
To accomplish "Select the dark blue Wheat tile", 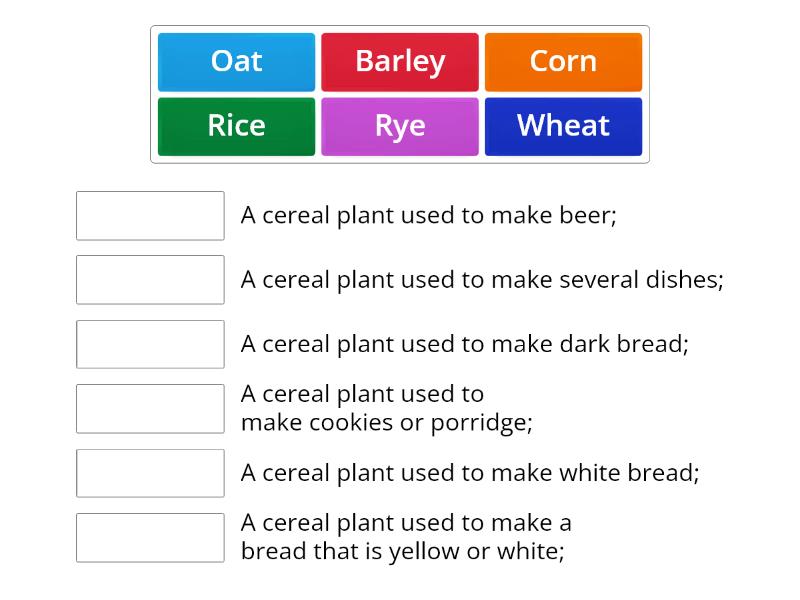I will [563, 127].
